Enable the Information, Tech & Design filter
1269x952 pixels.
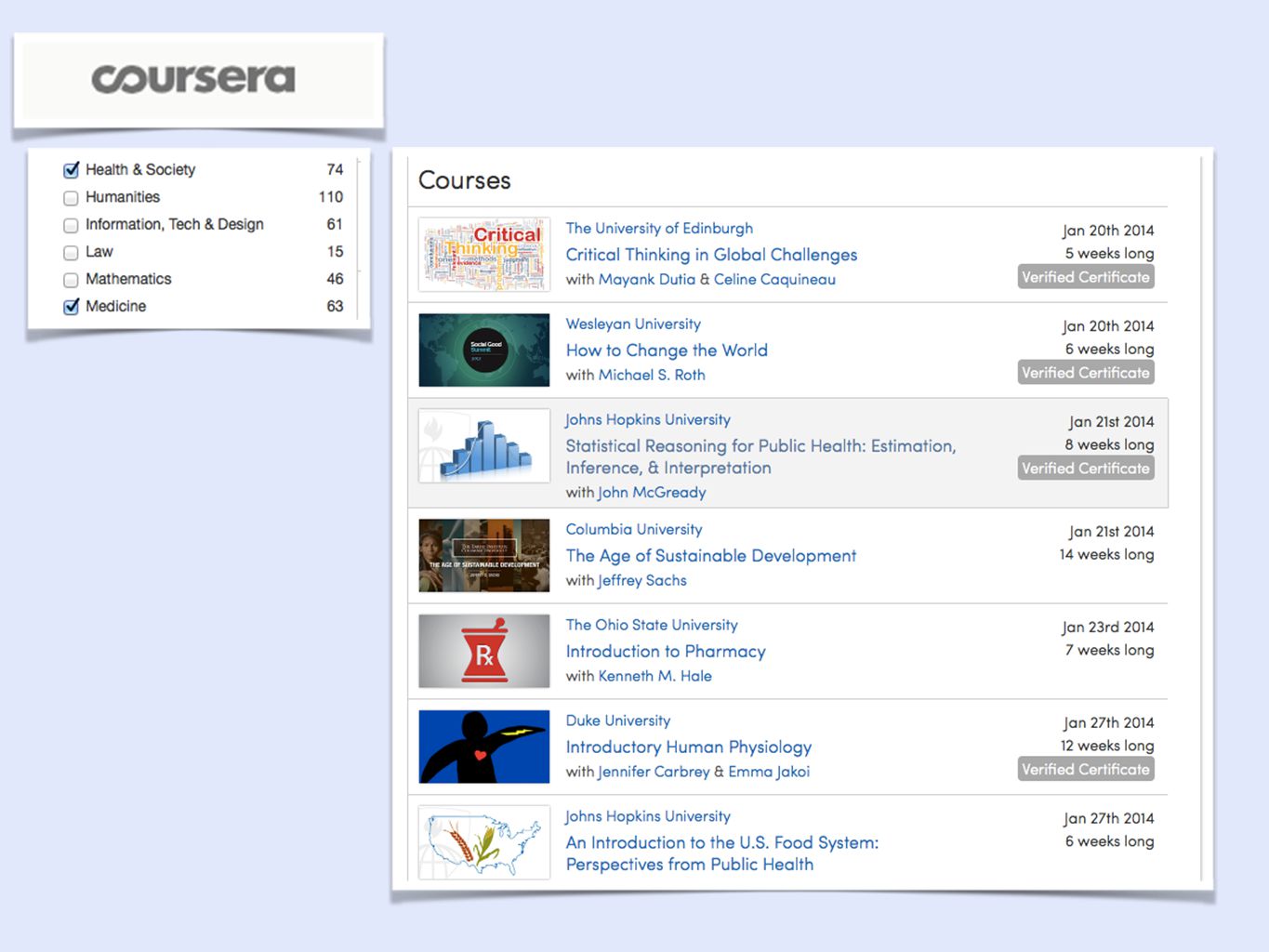click(x=71, y=225)
